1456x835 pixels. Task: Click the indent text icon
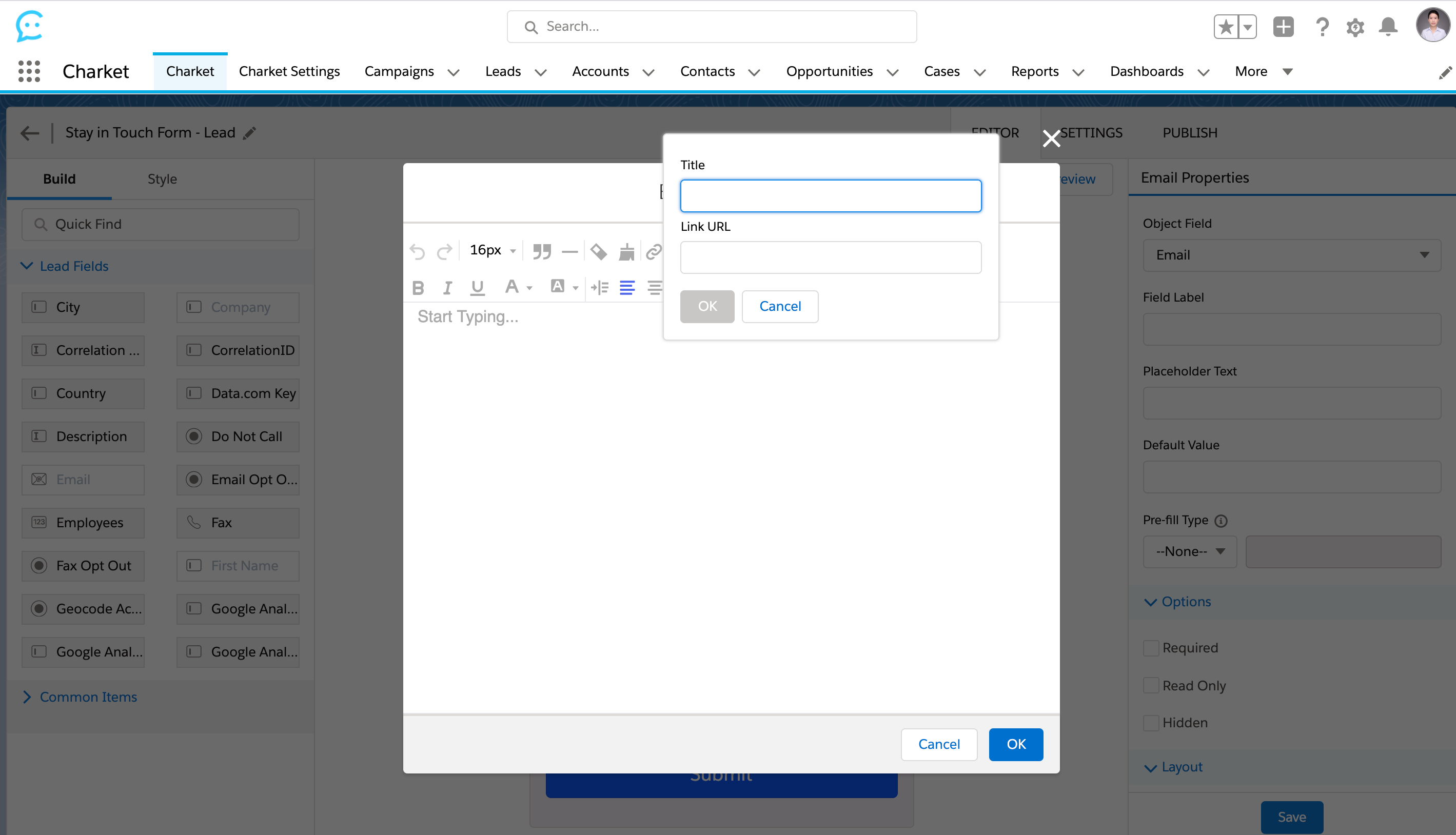click(x=599, y=287)
